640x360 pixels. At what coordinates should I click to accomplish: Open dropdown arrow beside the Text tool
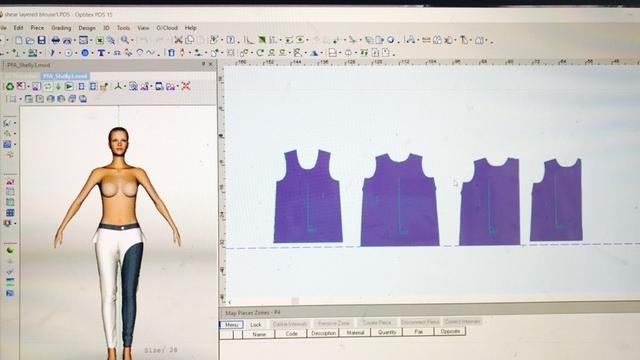coord(108,53)
